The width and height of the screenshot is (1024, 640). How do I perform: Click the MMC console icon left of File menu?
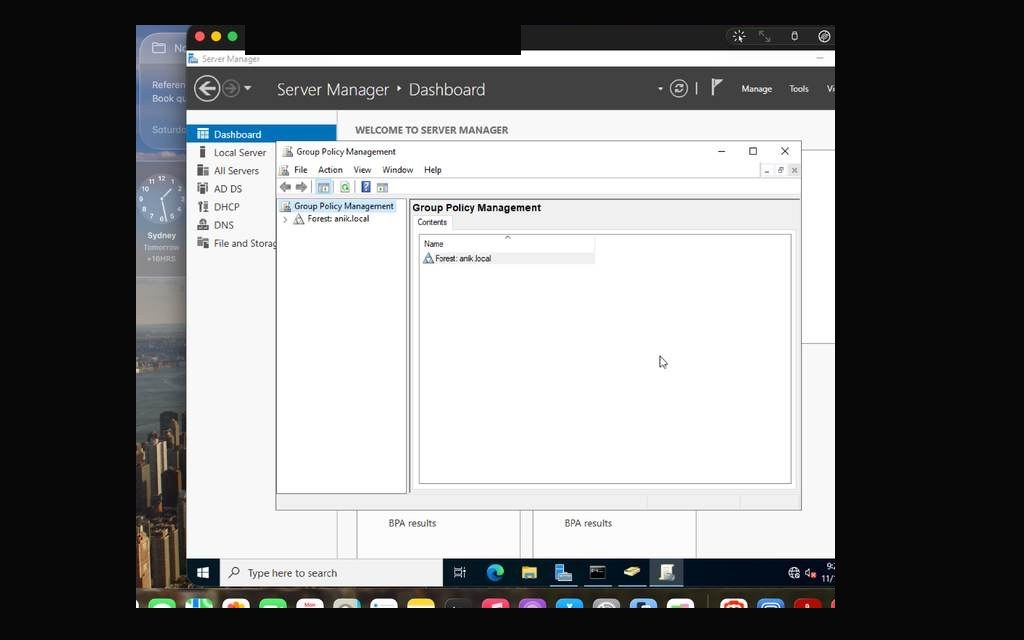[x=284, y=170]
